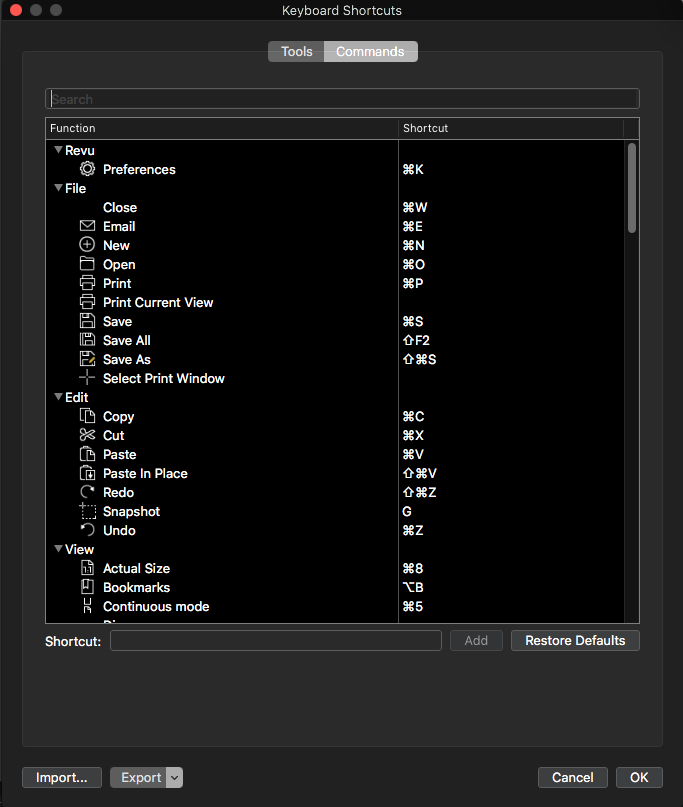Click the Search field

point(342,99)
